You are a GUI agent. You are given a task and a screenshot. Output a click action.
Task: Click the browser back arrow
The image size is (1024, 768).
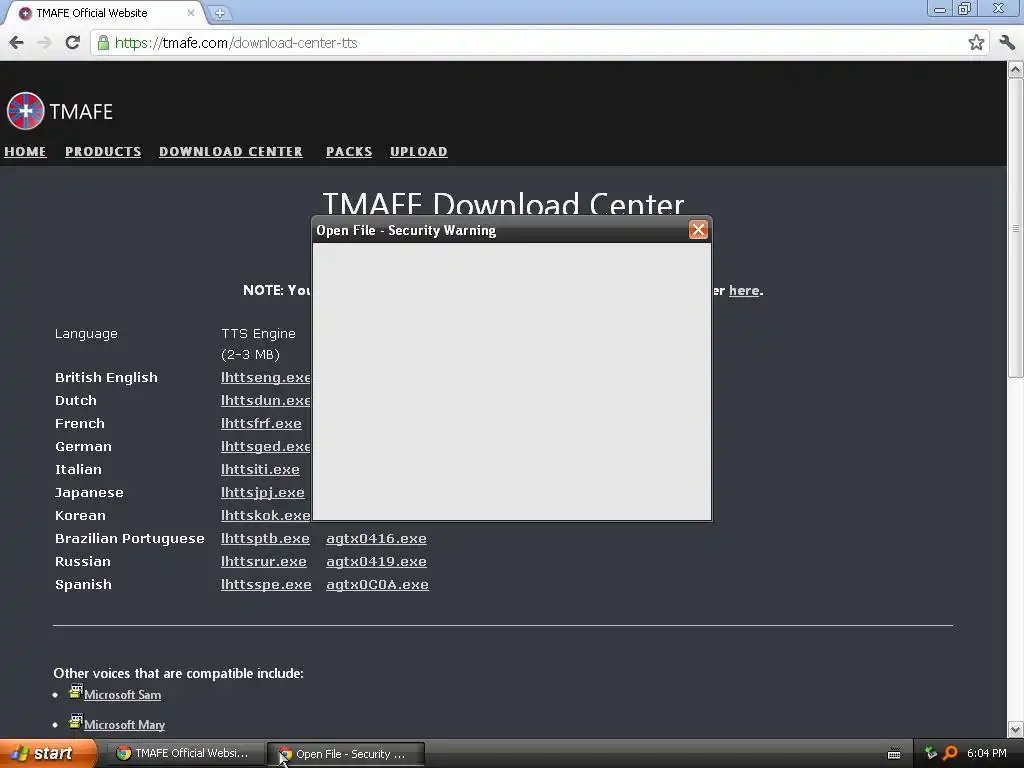[16, 43]
